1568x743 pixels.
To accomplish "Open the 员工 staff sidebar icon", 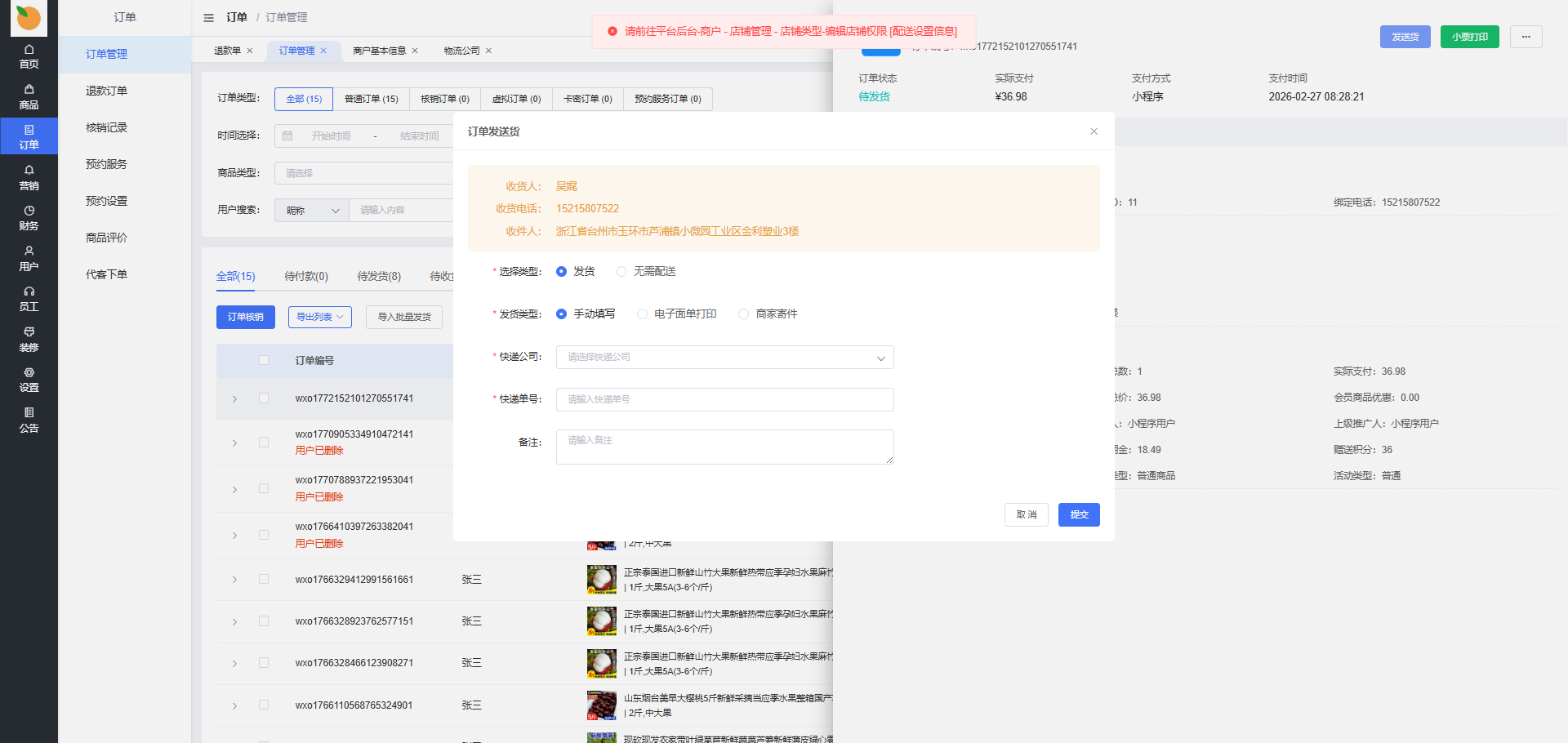I will pyautogui.click(x=29, y=299).
